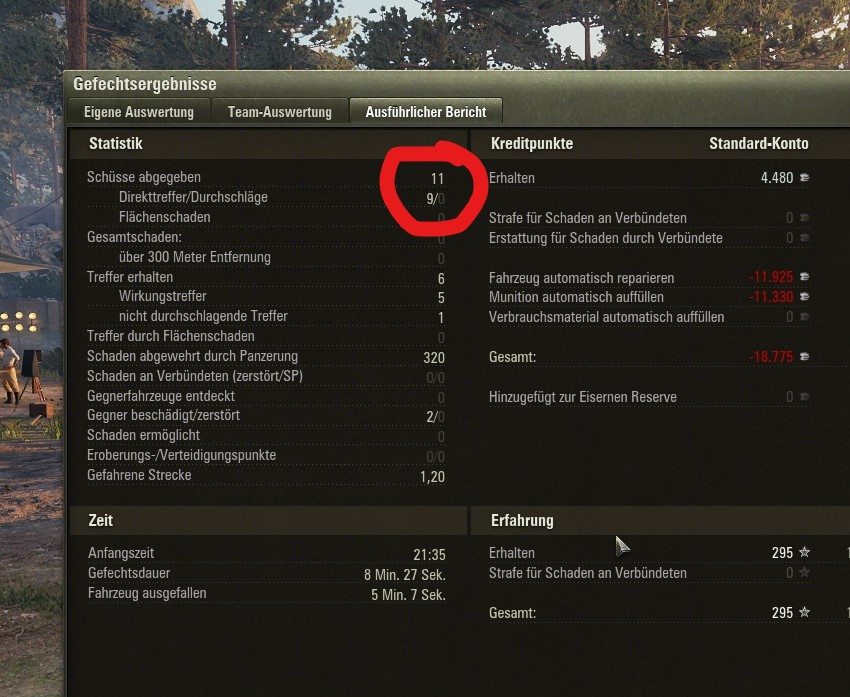Click the credits icon next to -11.330 ammo cost
Screen dimensions: 850x697
[x=804, y=296]
